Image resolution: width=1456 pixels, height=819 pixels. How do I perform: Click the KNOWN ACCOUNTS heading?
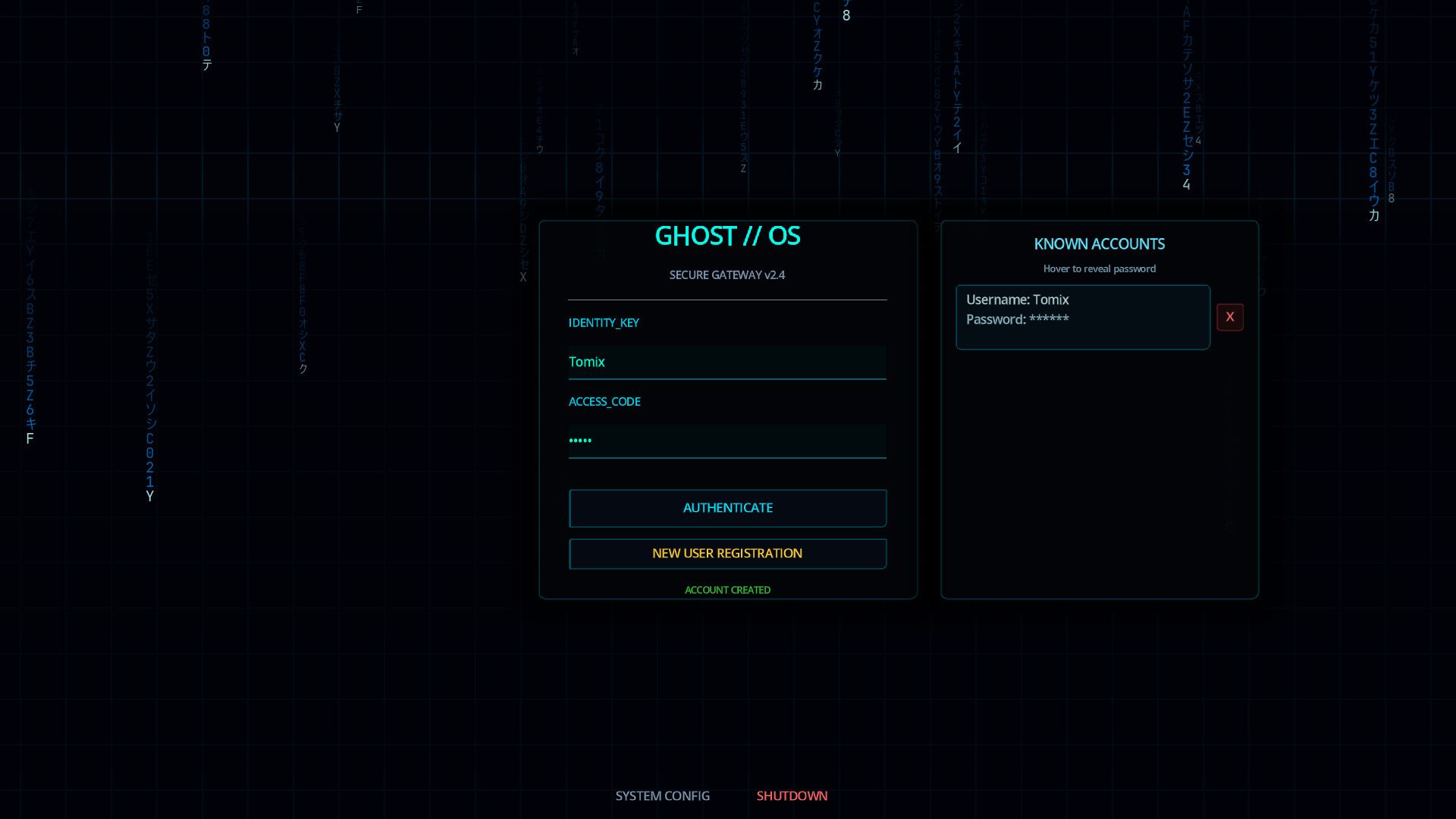click(1099, 244)
